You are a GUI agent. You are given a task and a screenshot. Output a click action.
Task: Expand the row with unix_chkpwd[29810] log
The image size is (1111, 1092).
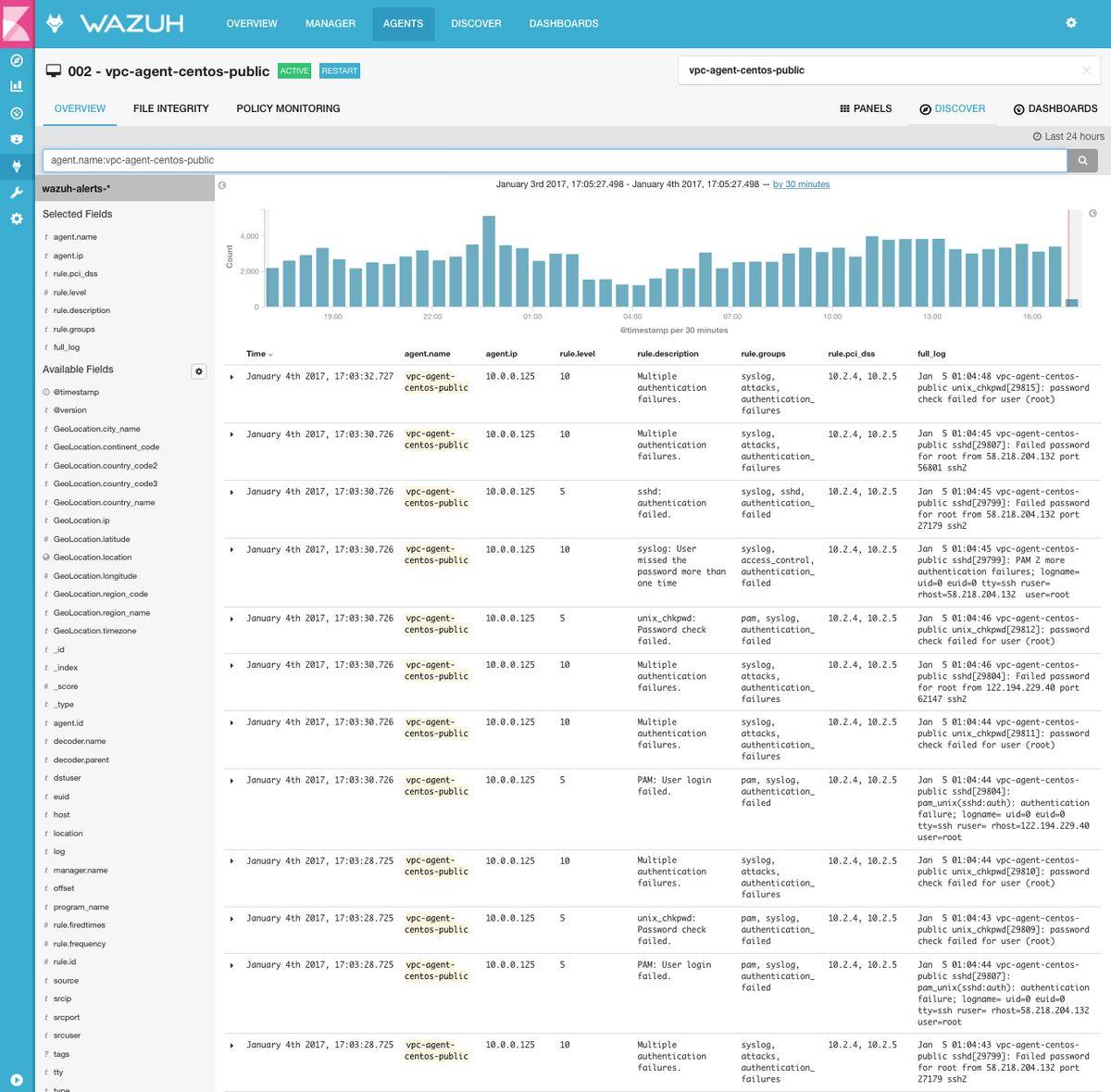[231, 860]
